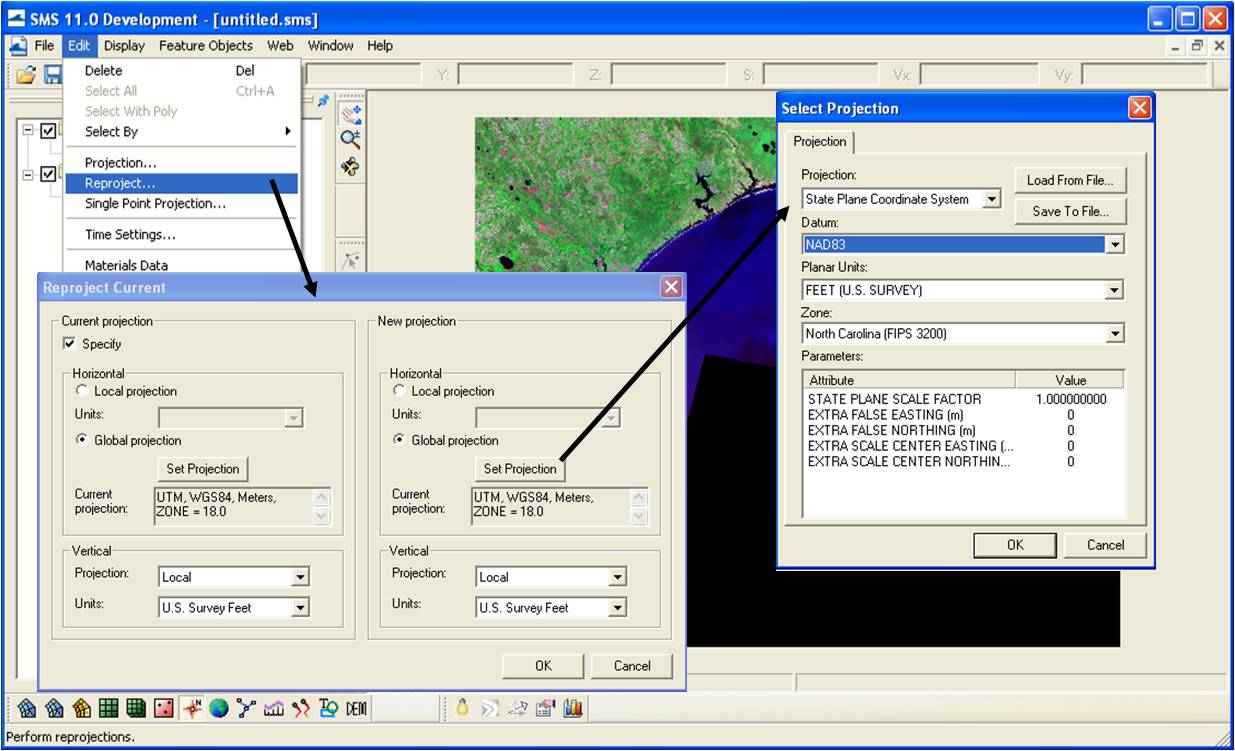Open Vertical Projection dropdown under Current projection
This screenshot has height=751, width=1235.
point(299,577)
